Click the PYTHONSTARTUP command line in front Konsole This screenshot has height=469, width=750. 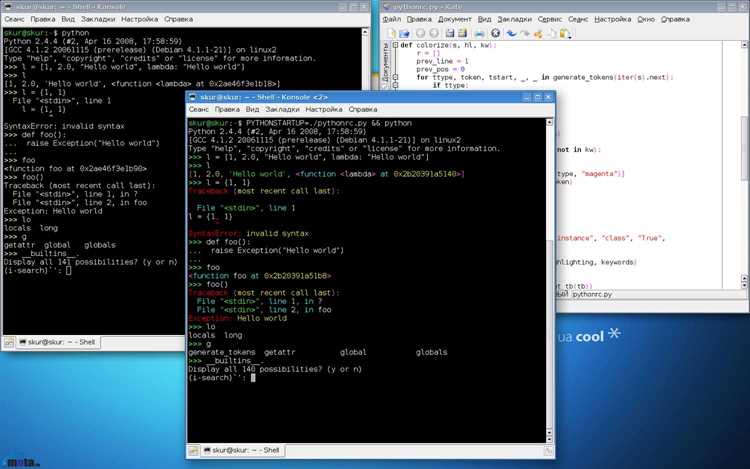click(x=300, y=123)
